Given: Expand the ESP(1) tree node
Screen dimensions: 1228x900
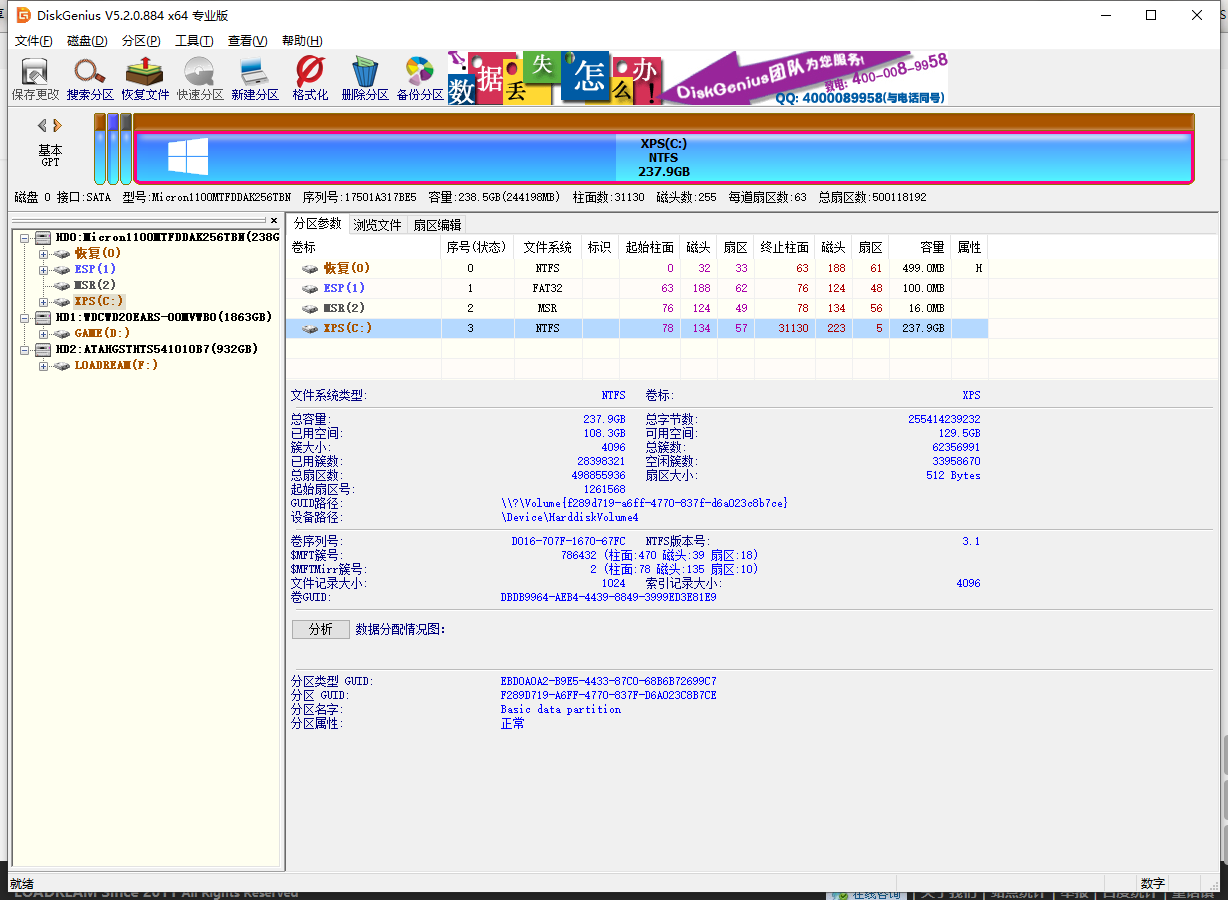Looking at the screenshot, I should (44, 270).
